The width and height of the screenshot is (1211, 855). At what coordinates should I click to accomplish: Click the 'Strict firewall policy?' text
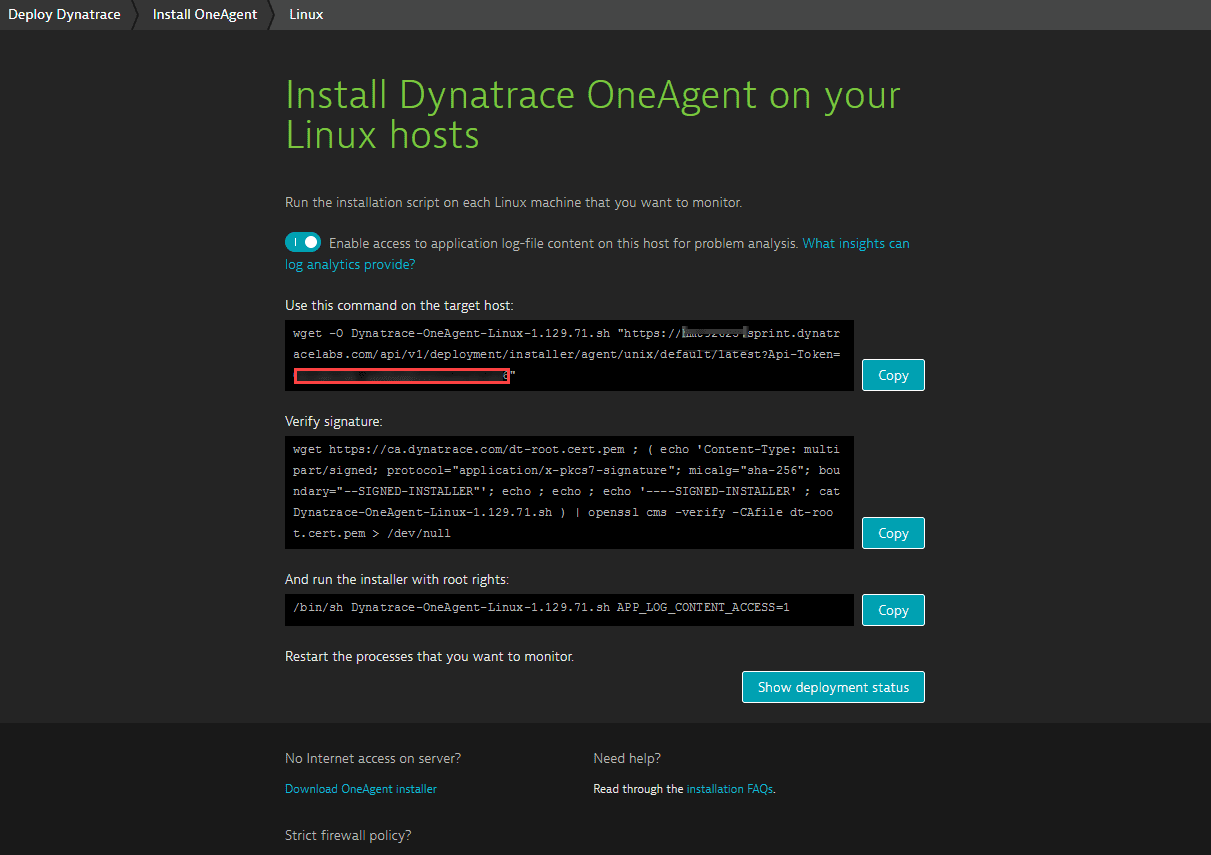(x=348, y=835)
